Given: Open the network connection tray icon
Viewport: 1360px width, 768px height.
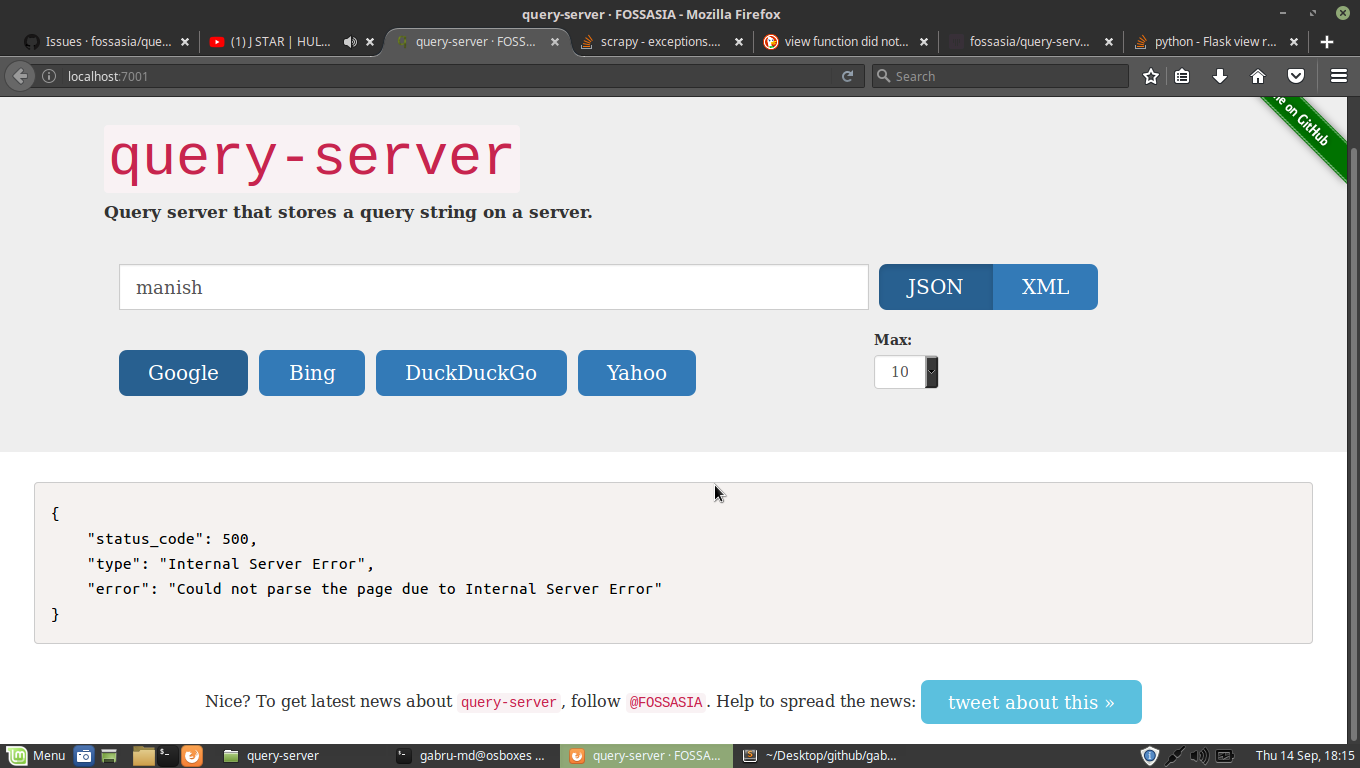Looking at the screenshot, I should [x=1176, y=756].
